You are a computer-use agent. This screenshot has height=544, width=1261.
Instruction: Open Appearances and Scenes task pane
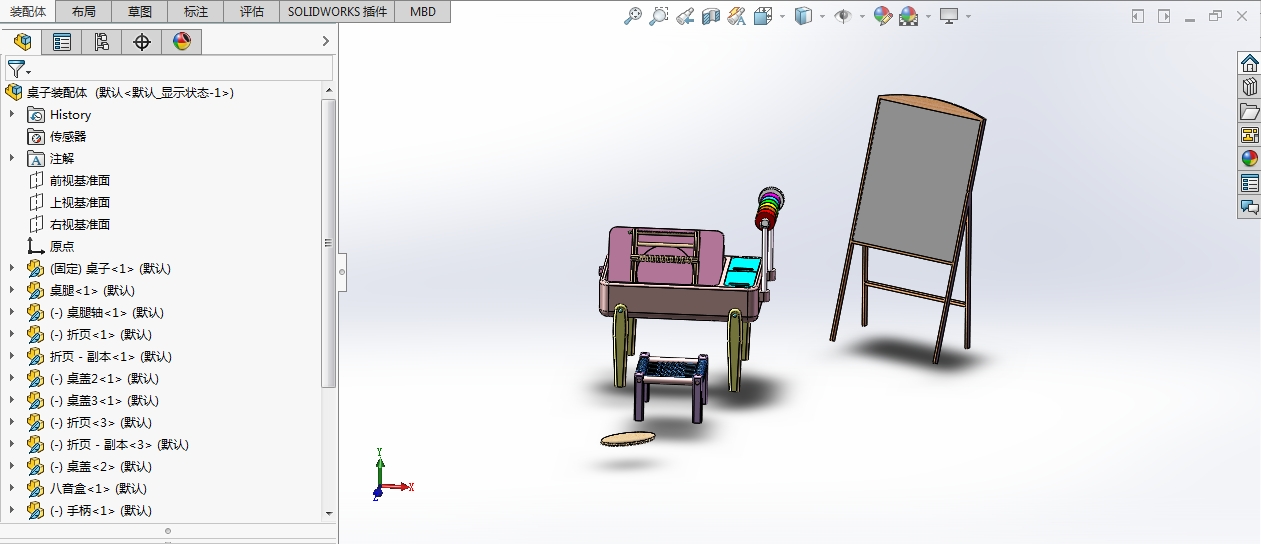pos(1250,159)
